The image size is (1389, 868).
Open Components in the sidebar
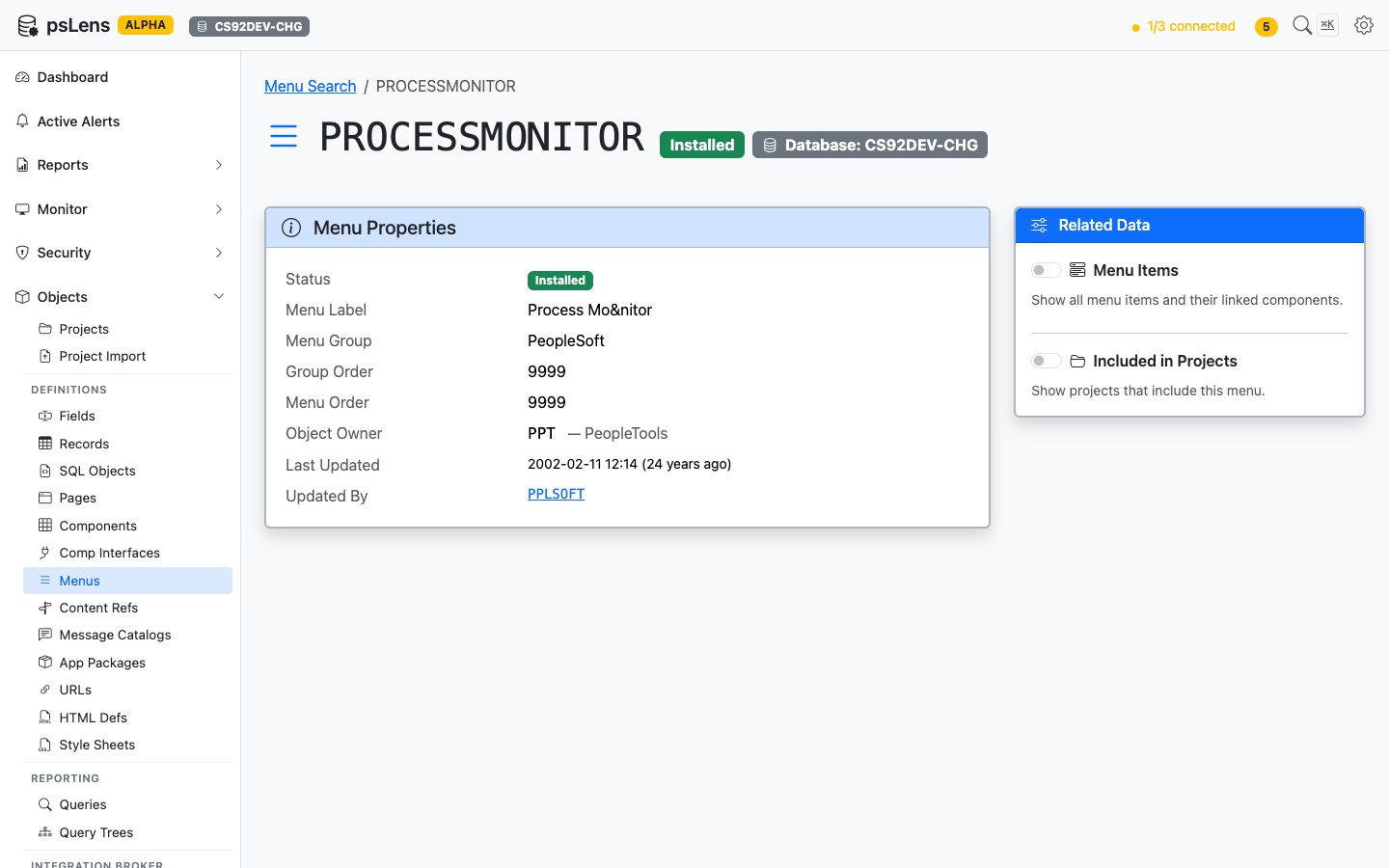pyautogui.click(x=127, y=526)
